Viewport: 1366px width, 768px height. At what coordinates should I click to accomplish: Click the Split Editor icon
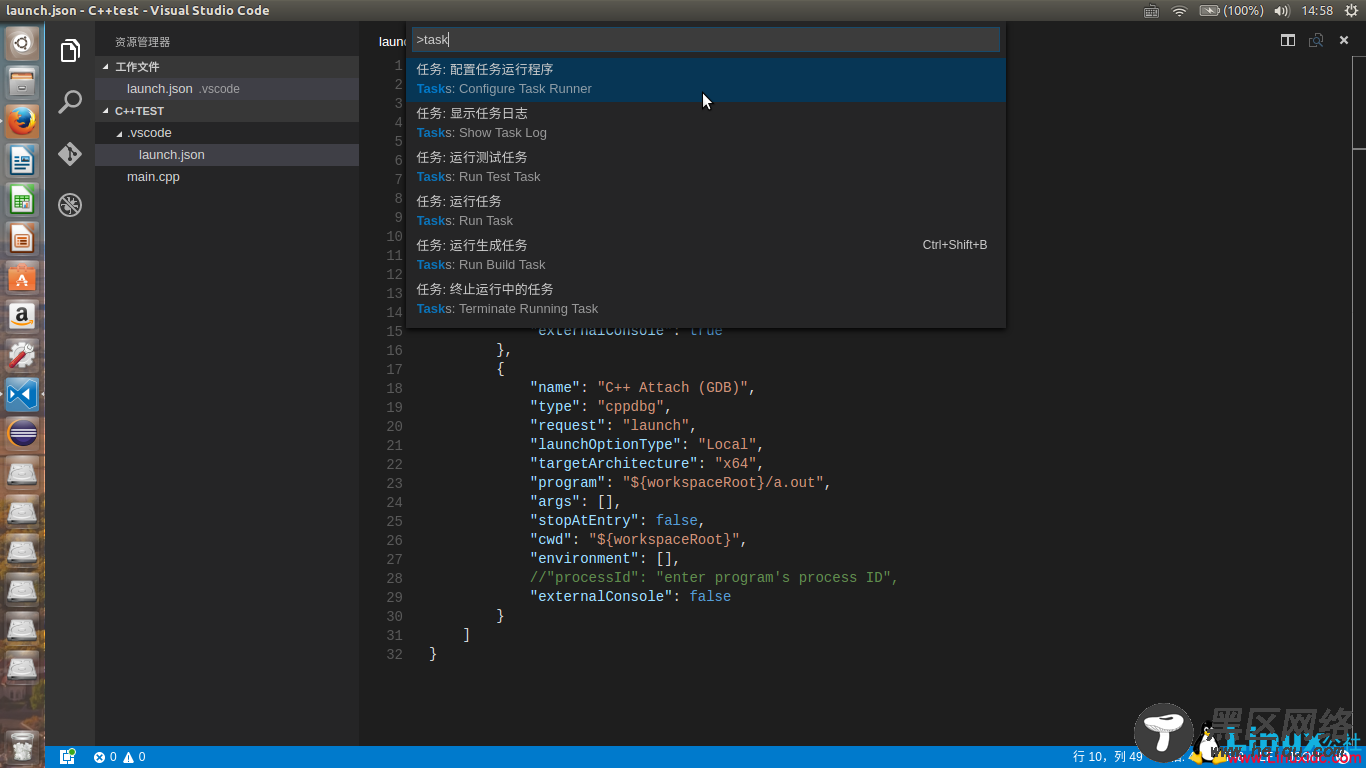pos(1288,40)
